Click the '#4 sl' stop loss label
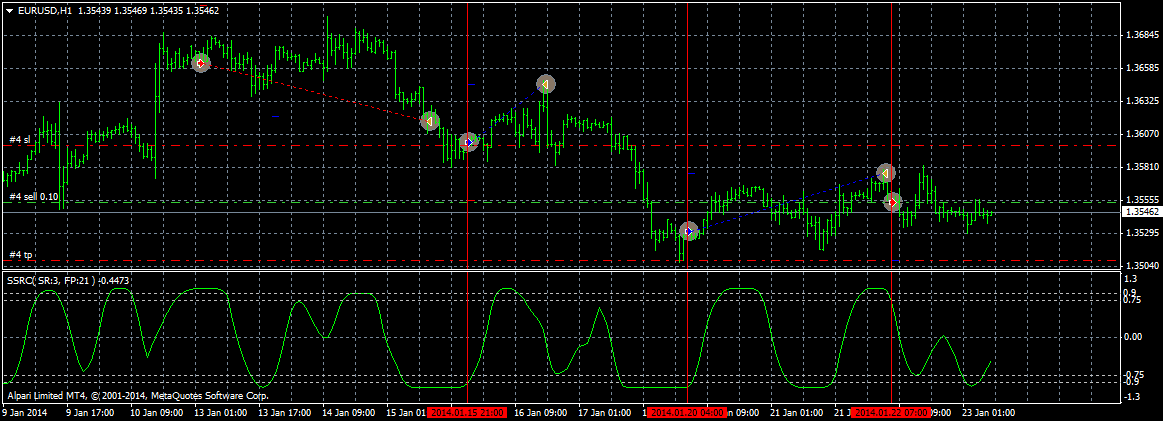 click(20, 139)
